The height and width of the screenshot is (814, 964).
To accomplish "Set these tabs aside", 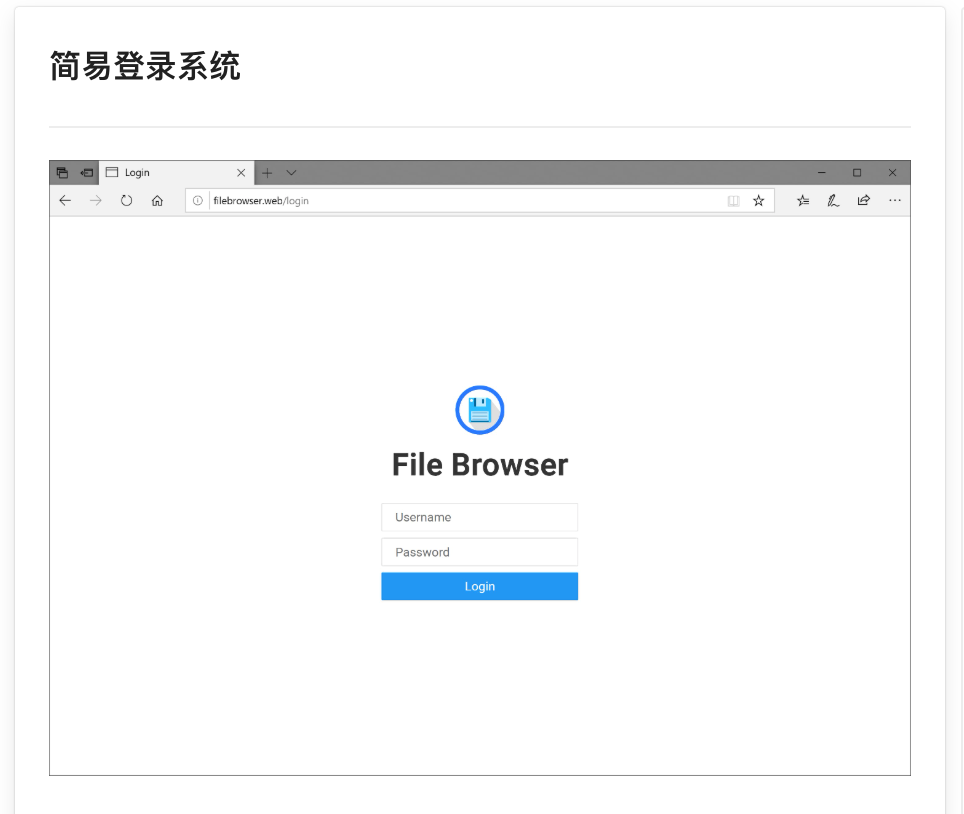I will coord(87,173).
